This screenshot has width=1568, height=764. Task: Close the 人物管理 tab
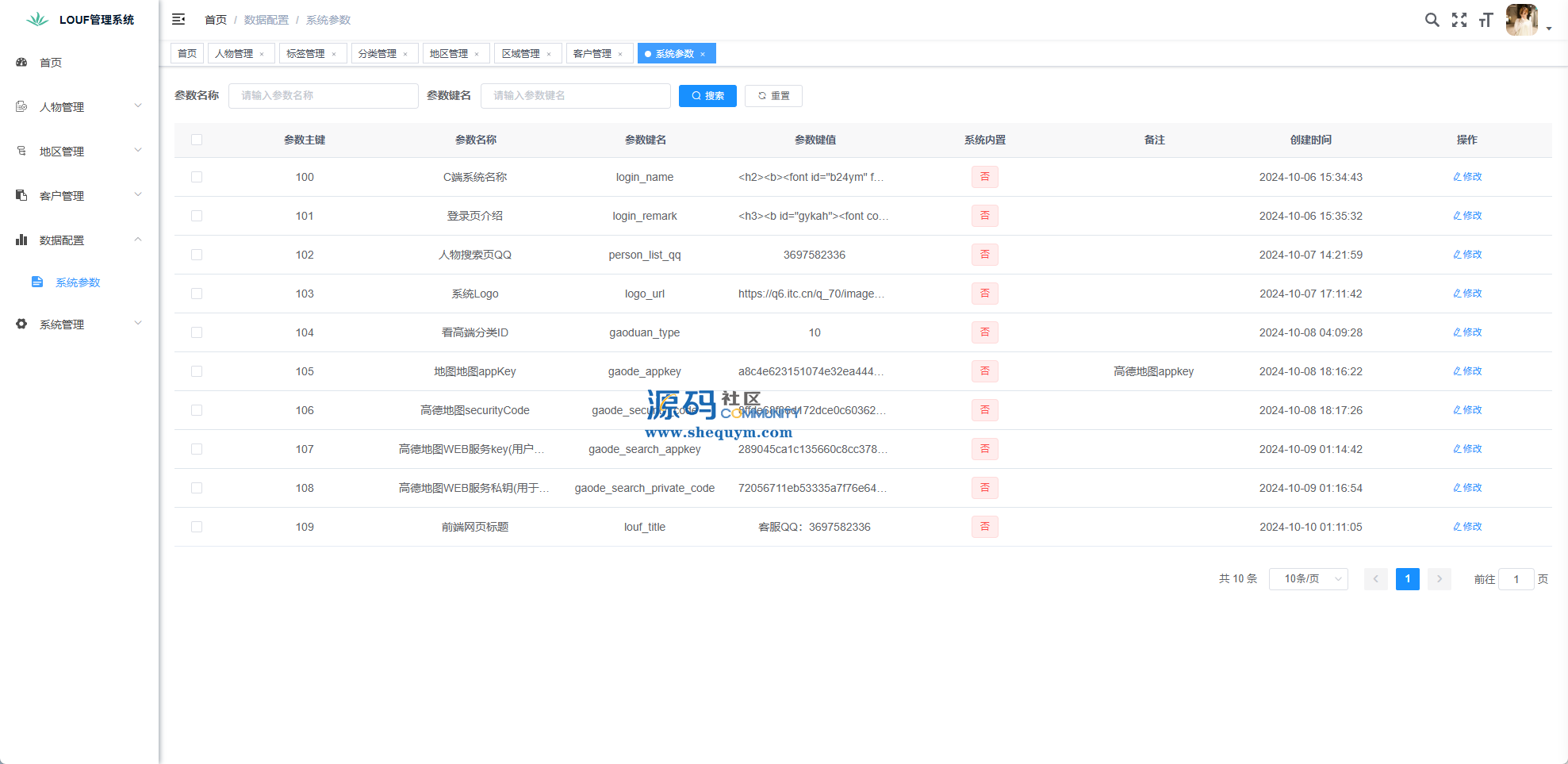[262, 54]
